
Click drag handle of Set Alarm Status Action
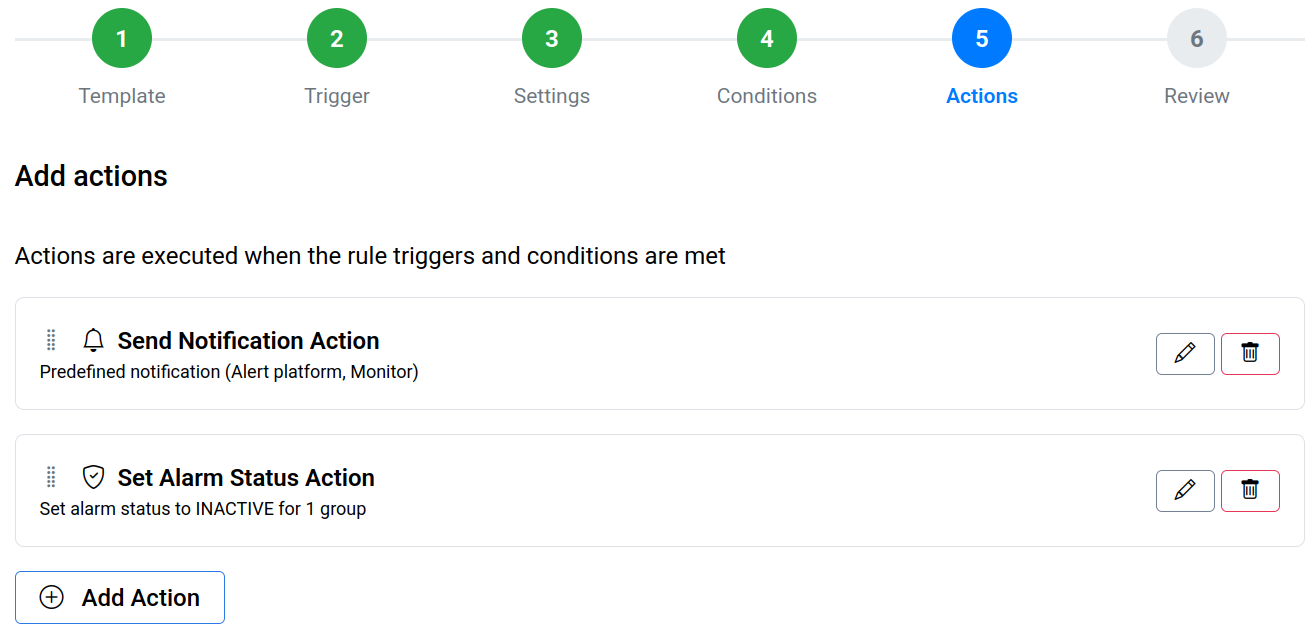tap(52, 478)
